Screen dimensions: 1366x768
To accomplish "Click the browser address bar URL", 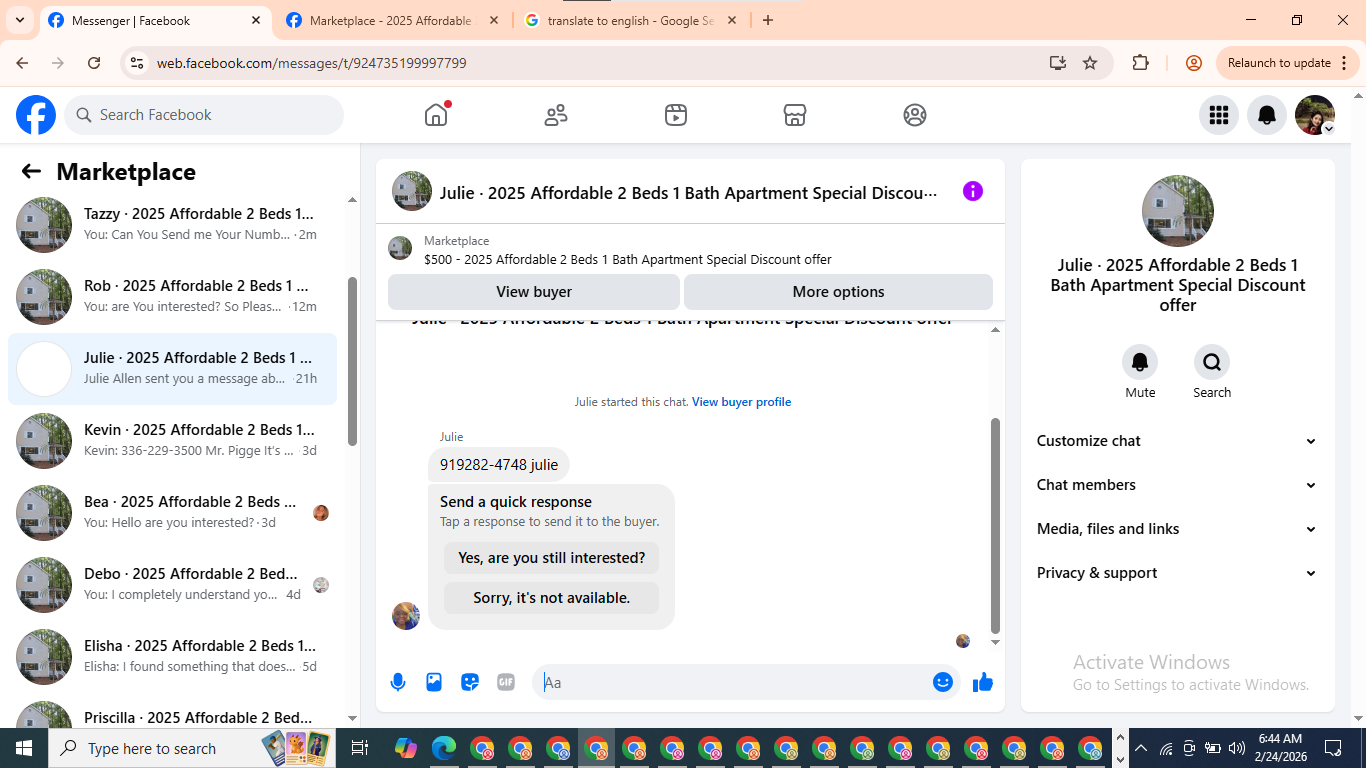I will point(311,63).
